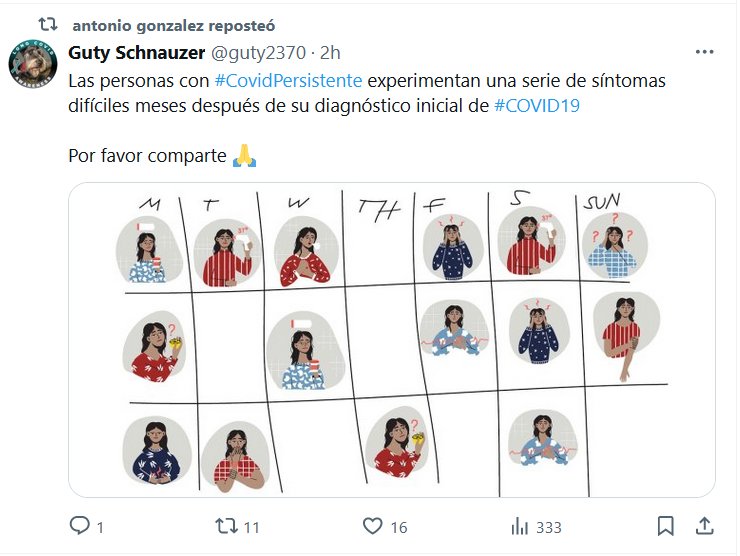740x556 pixels.
Task: Open the weekly symptoms calendar image
Action: pos(391,340)
